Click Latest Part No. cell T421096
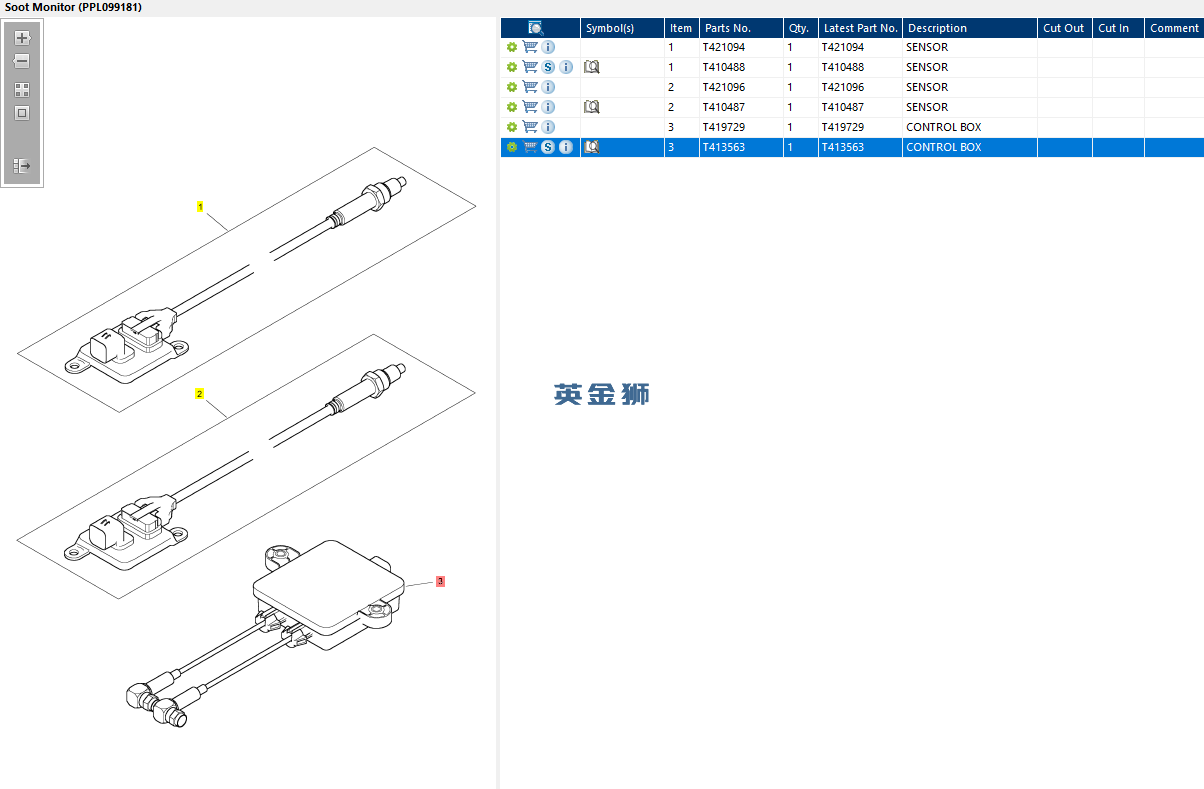 tap(860, 87)
